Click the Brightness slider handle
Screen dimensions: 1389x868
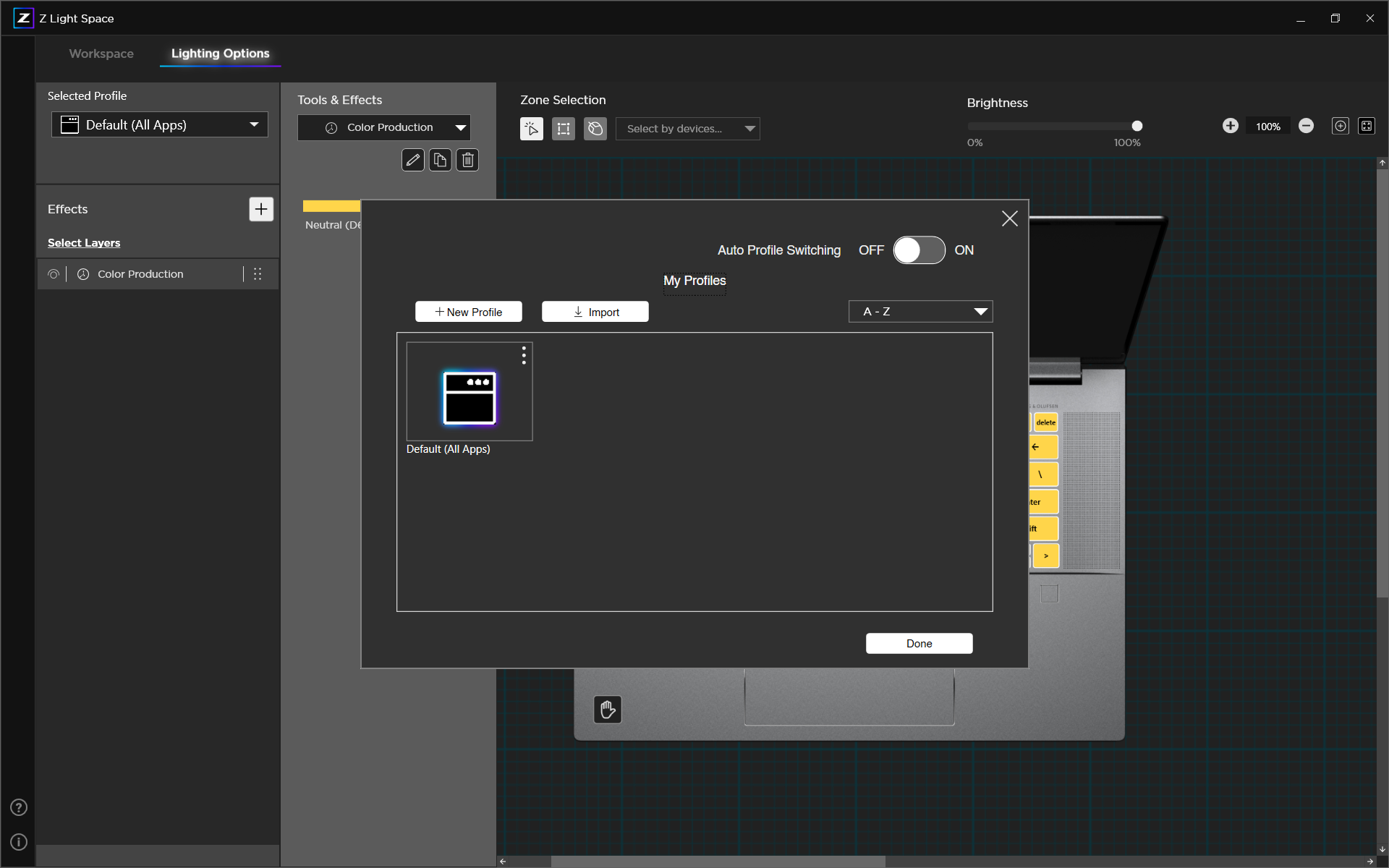[1137, 127]
